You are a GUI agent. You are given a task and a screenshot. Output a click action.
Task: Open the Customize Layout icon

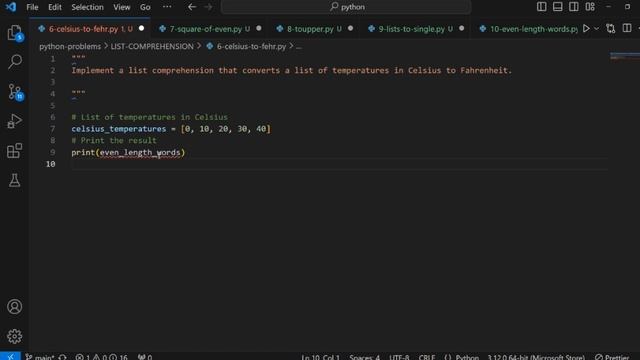[590, 7]
